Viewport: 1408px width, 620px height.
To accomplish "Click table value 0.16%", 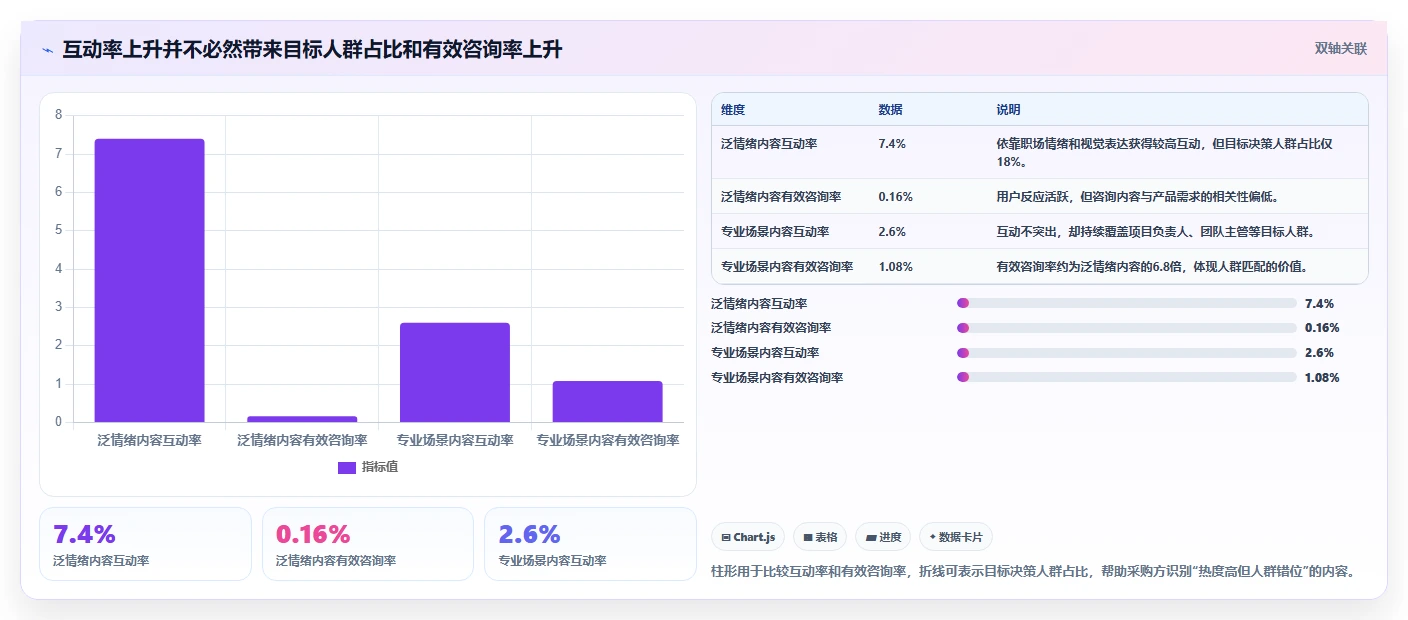I will click(895, 197).
